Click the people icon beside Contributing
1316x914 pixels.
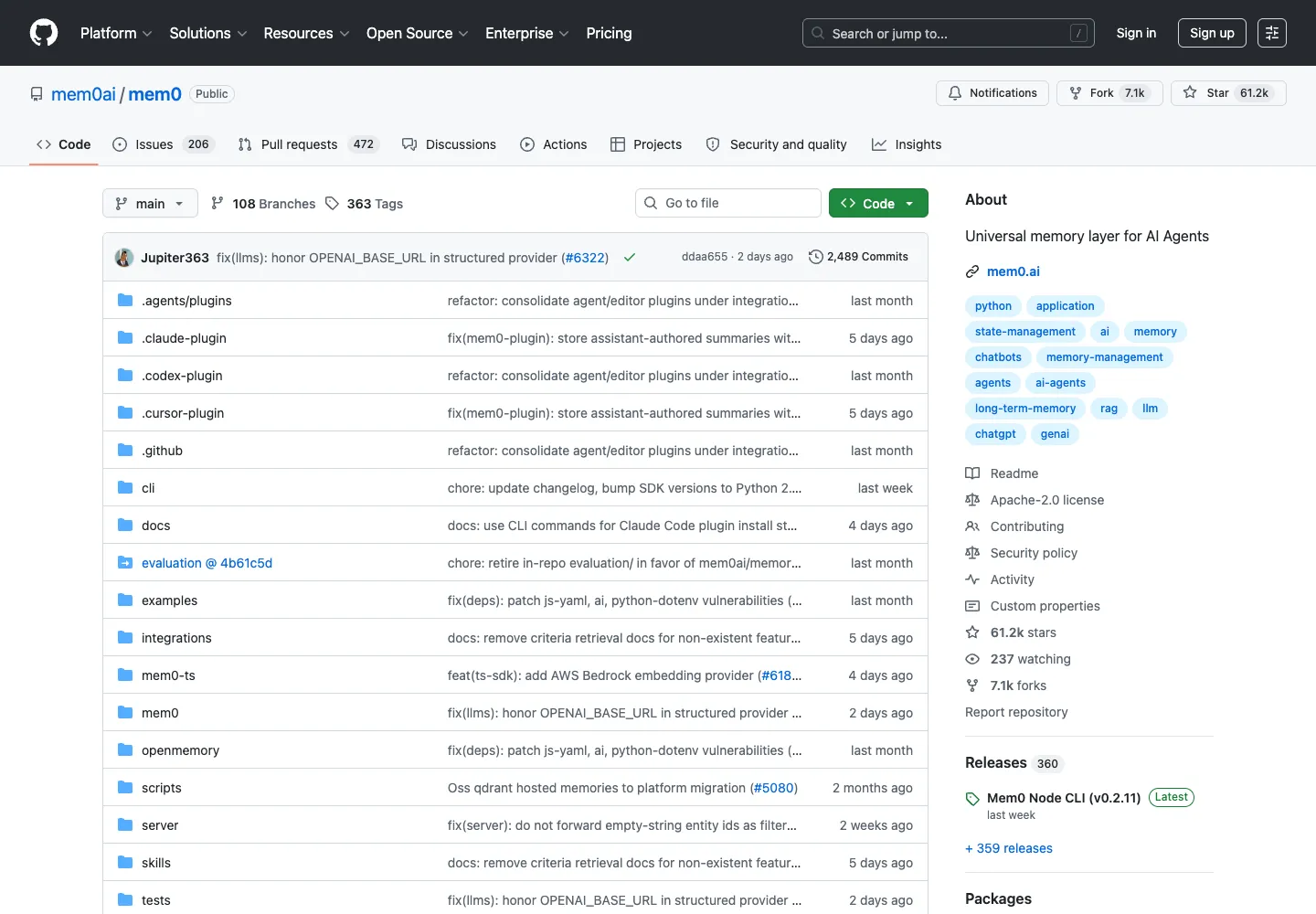click(x=972, y=526)
